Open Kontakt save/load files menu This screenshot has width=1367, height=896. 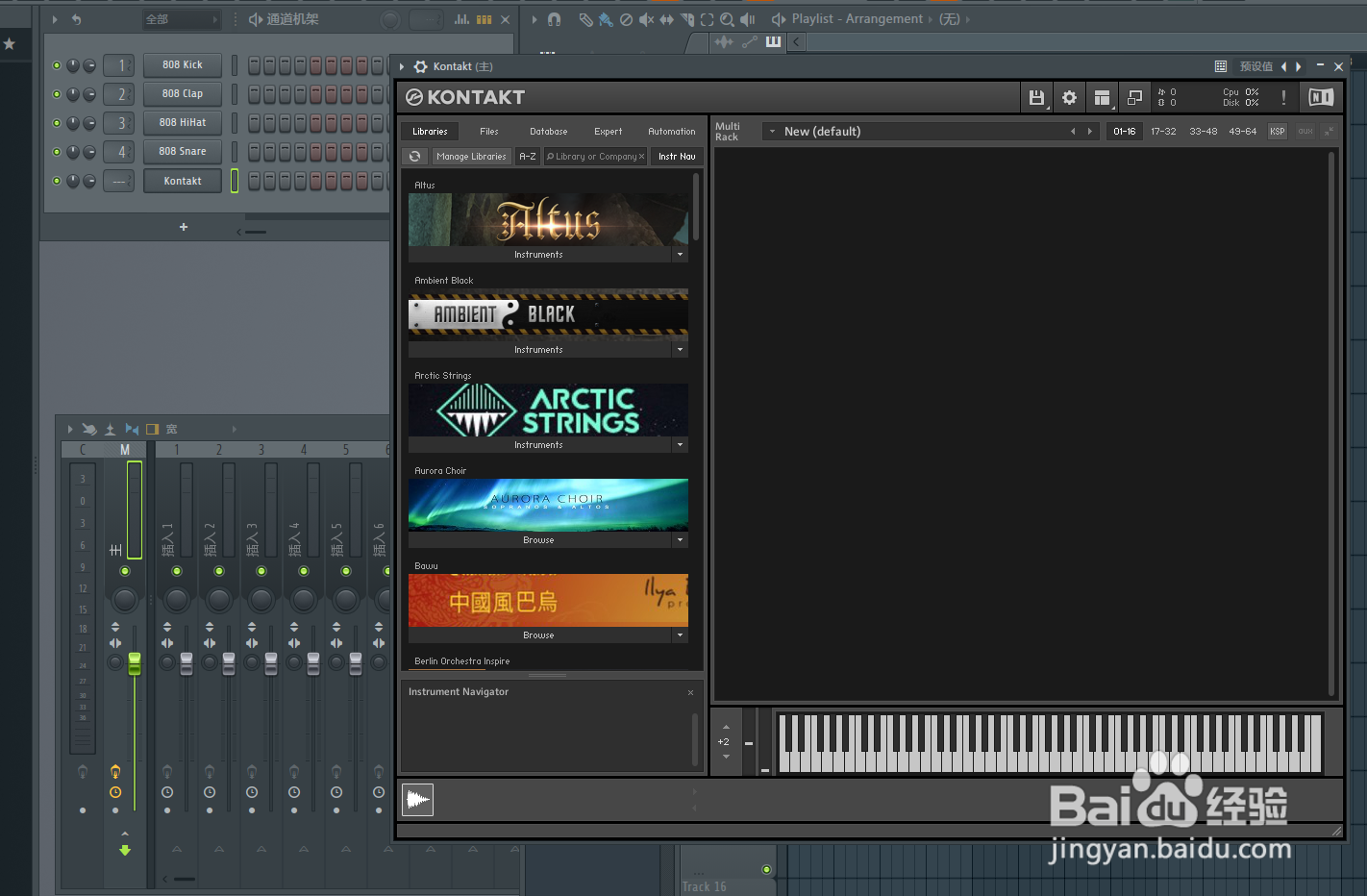(x=1036, y=97)
